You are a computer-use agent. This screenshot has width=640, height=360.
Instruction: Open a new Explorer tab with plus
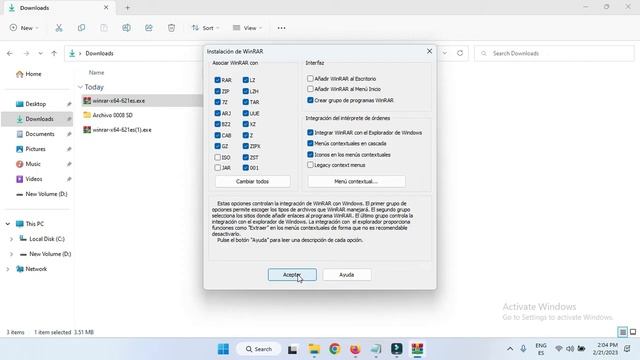click(x=127, y=7)
